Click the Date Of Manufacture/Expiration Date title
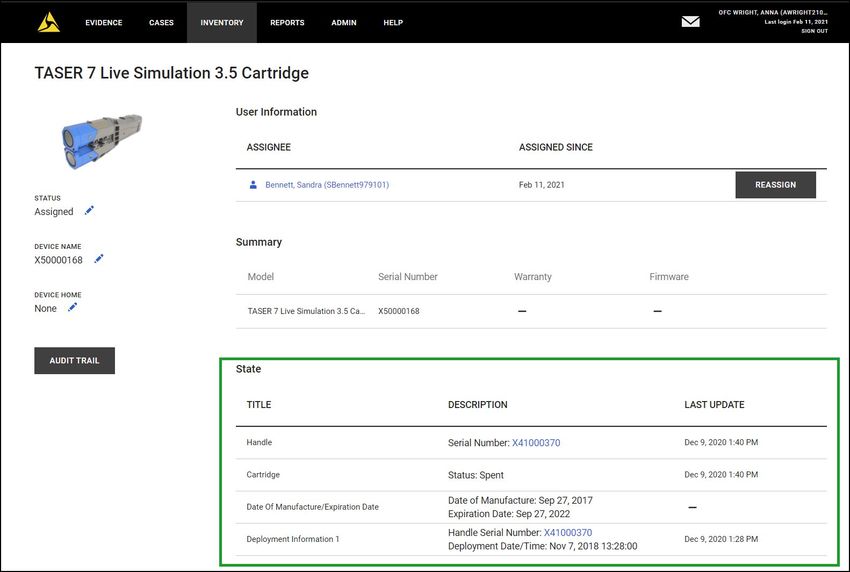 312,507
